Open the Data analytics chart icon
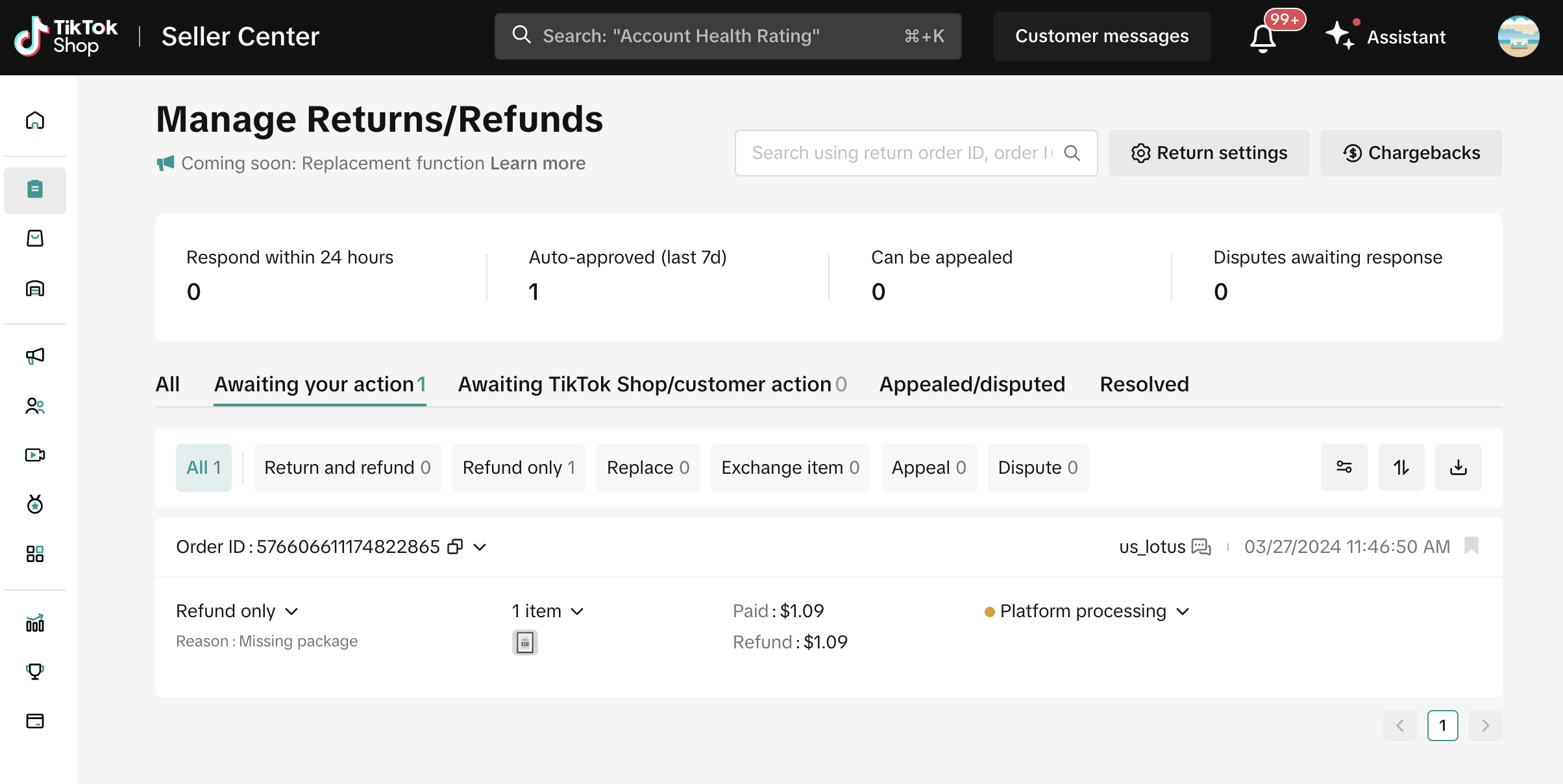 coord(35,623)
